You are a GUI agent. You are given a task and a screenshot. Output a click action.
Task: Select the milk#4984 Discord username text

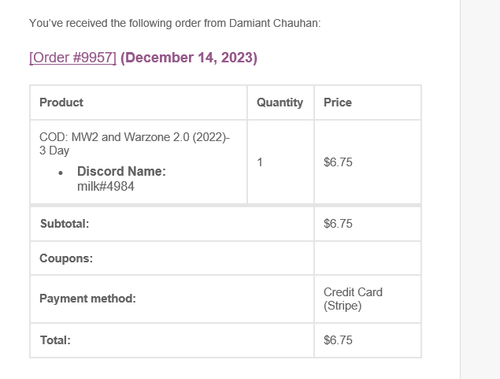pyautogui.click(x=106, y=186)
